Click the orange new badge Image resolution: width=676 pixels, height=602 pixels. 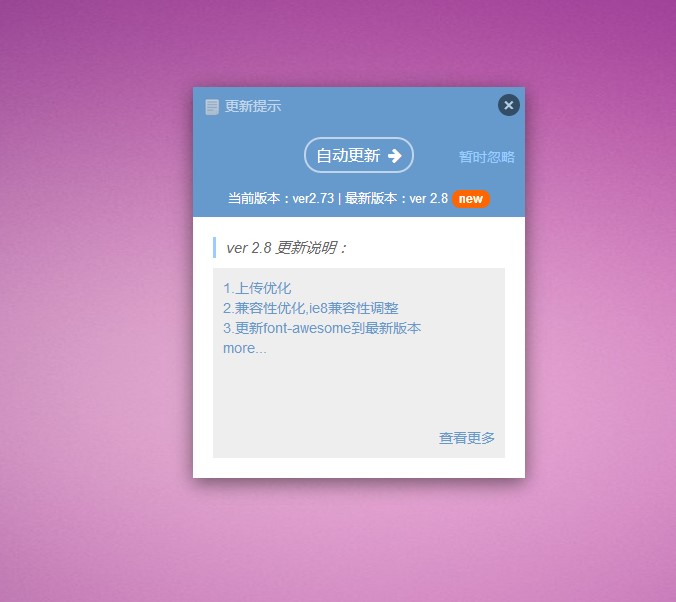pos(470,199)
